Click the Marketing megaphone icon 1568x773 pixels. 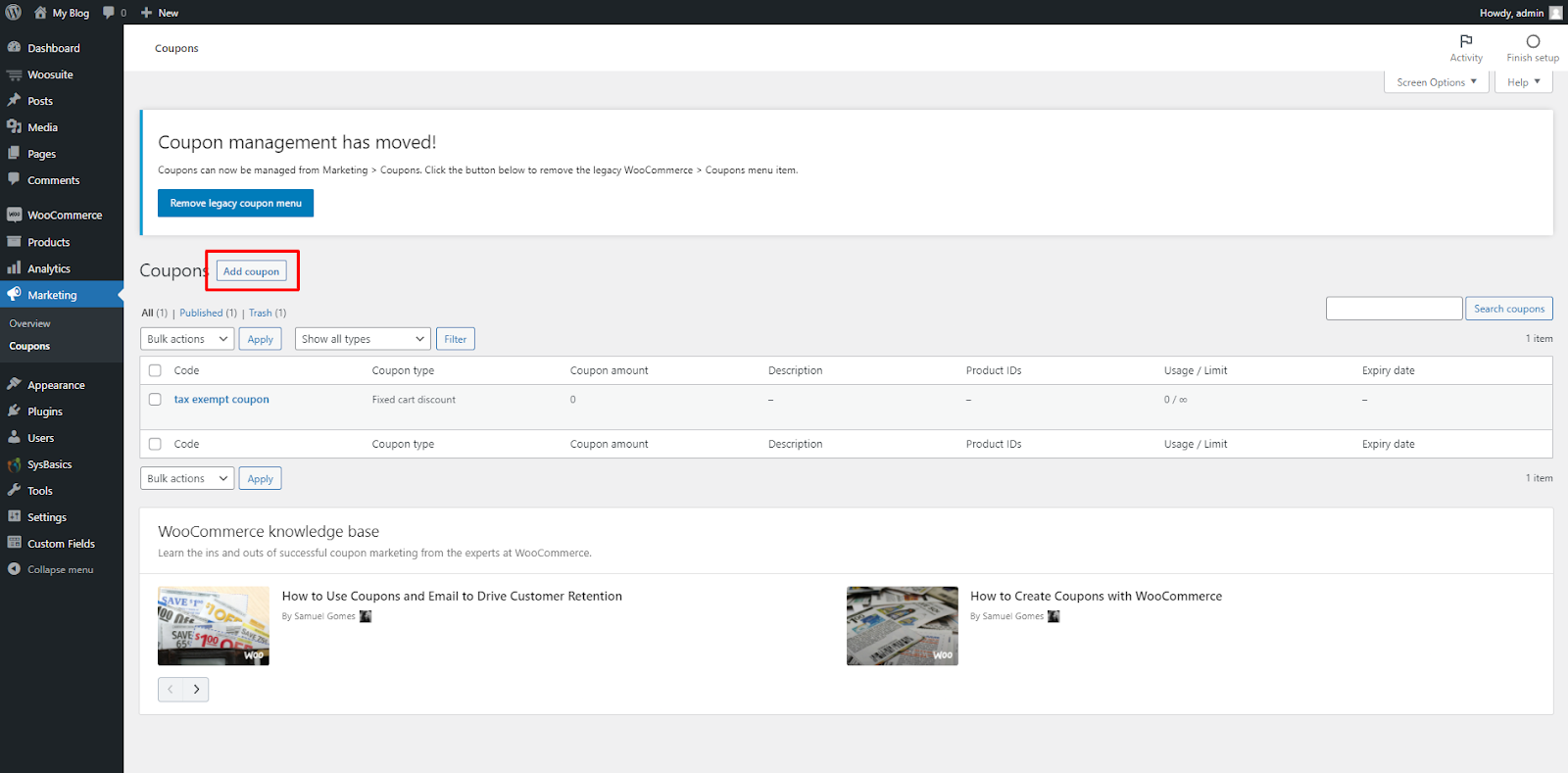pos(14,294)
